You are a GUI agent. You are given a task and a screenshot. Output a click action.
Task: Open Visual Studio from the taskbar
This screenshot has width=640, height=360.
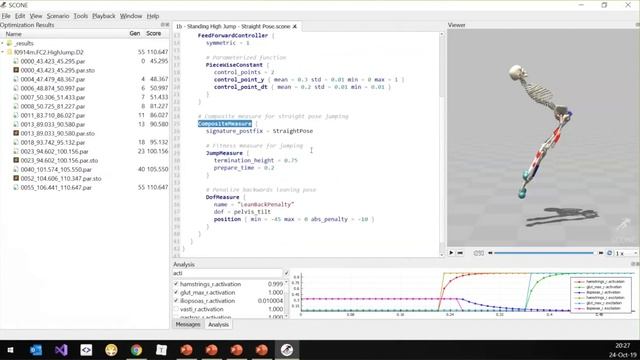point(61,350)
